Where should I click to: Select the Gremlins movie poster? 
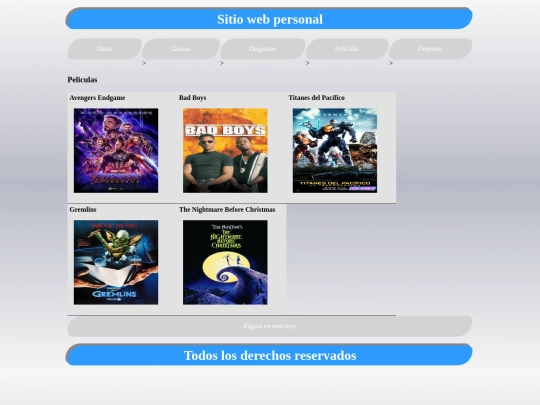[116, 262]
